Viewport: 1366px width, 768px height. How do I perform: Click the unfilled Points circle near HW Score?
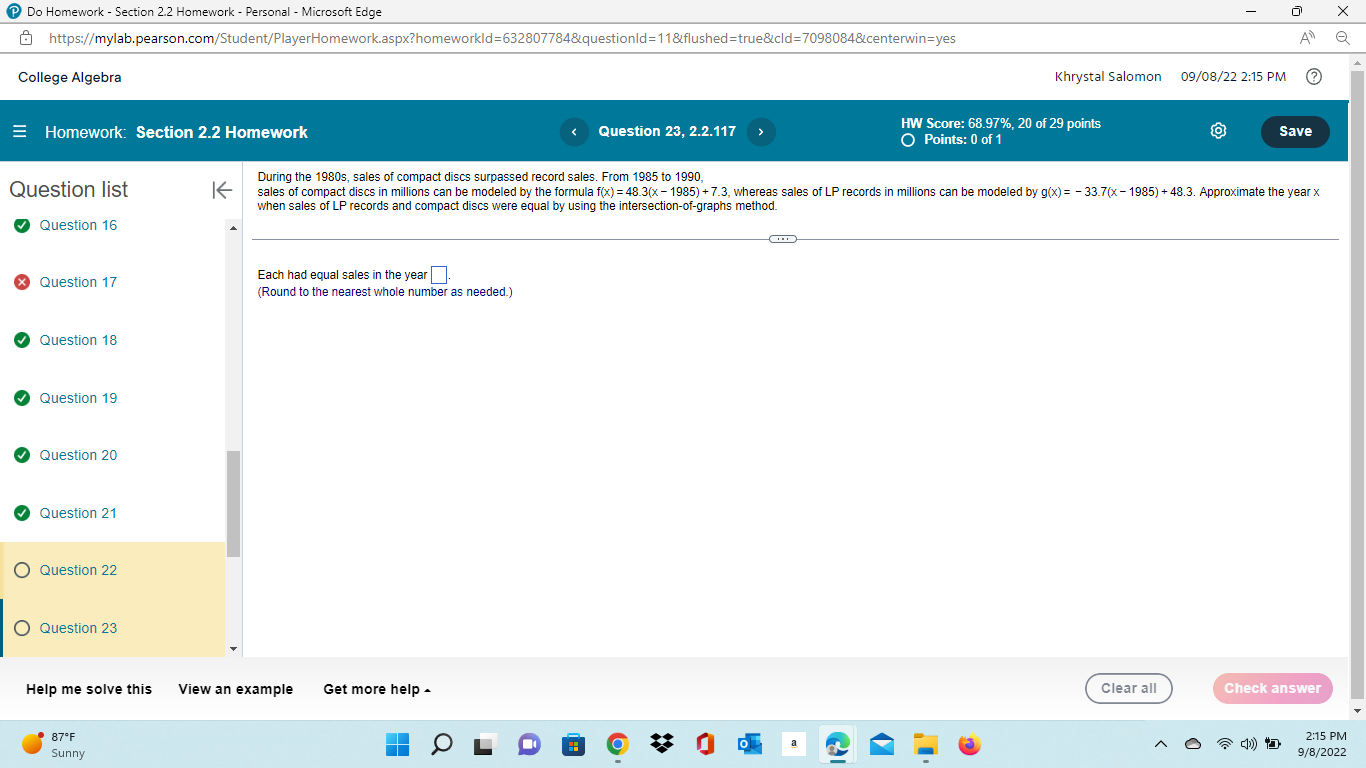[x=907, y=141]
